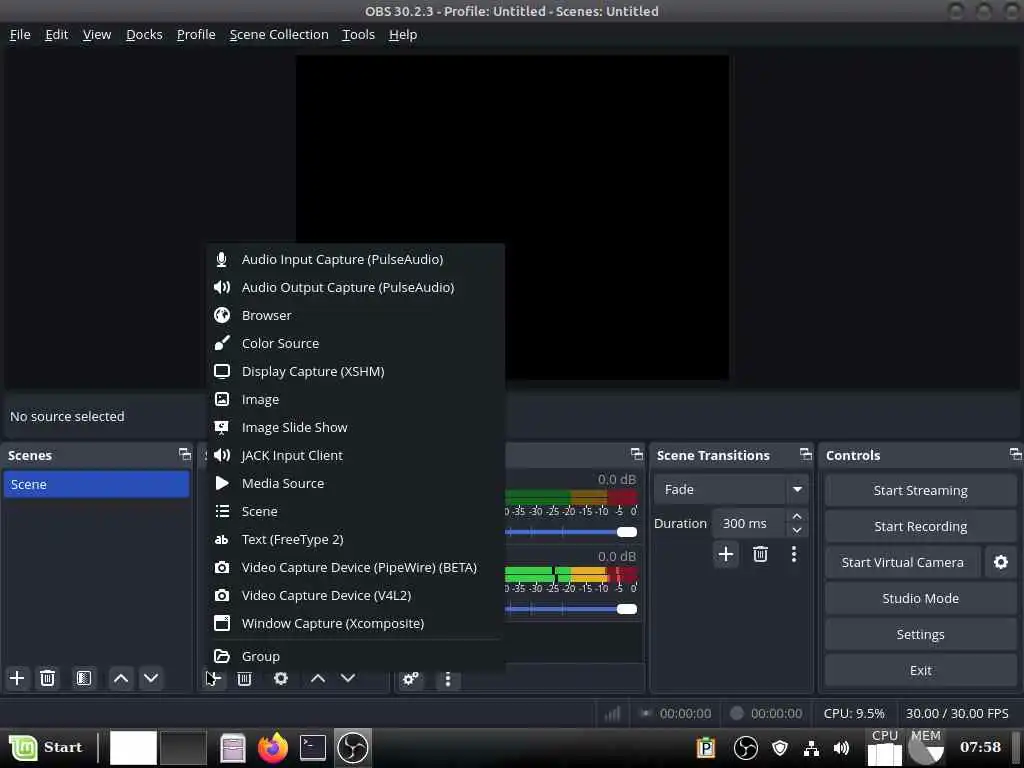Click the shield tray icon

tap(780, 748)
